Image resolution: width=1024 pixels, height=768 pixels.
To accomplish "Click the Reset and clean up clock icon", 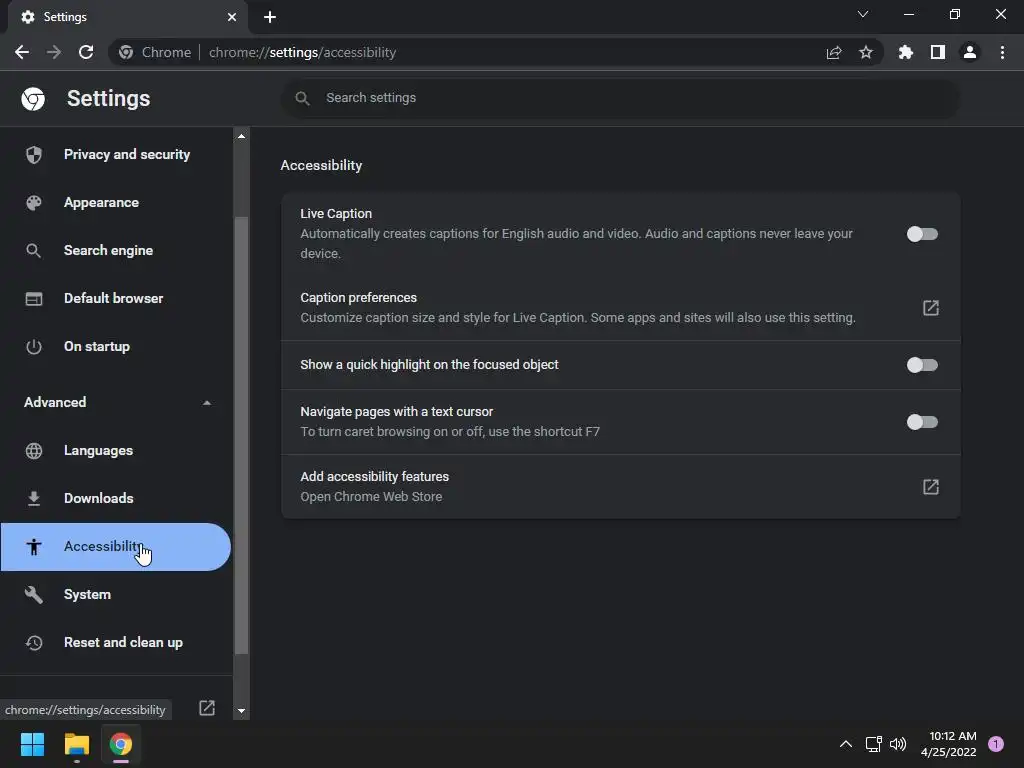I will 33,643.
